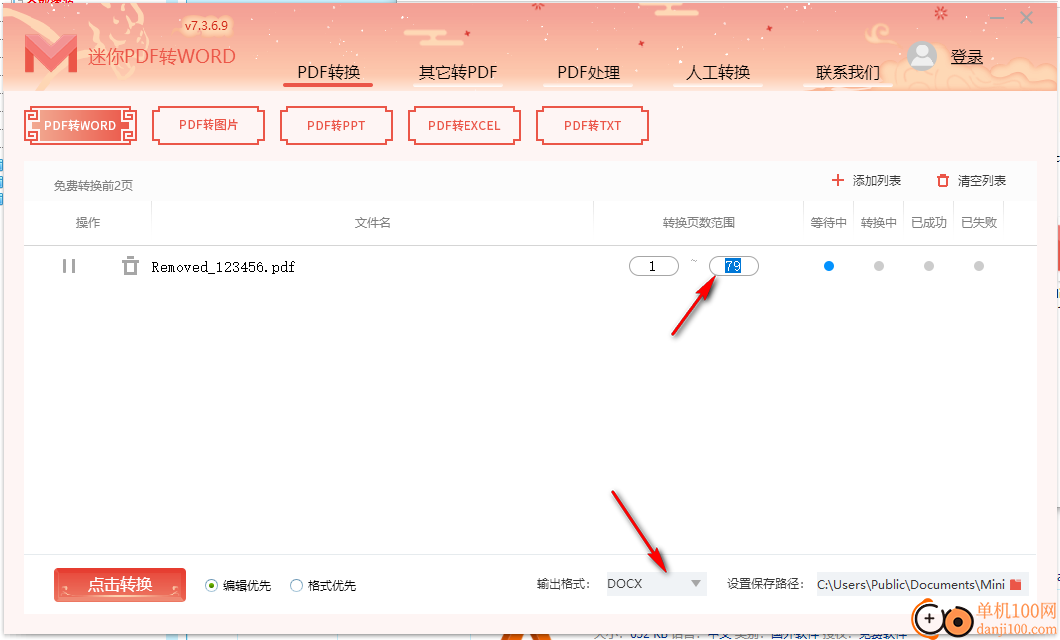Click version label v7.3.6.9
This screenshot has height=640, width=1060.
[x=206, y=26]
